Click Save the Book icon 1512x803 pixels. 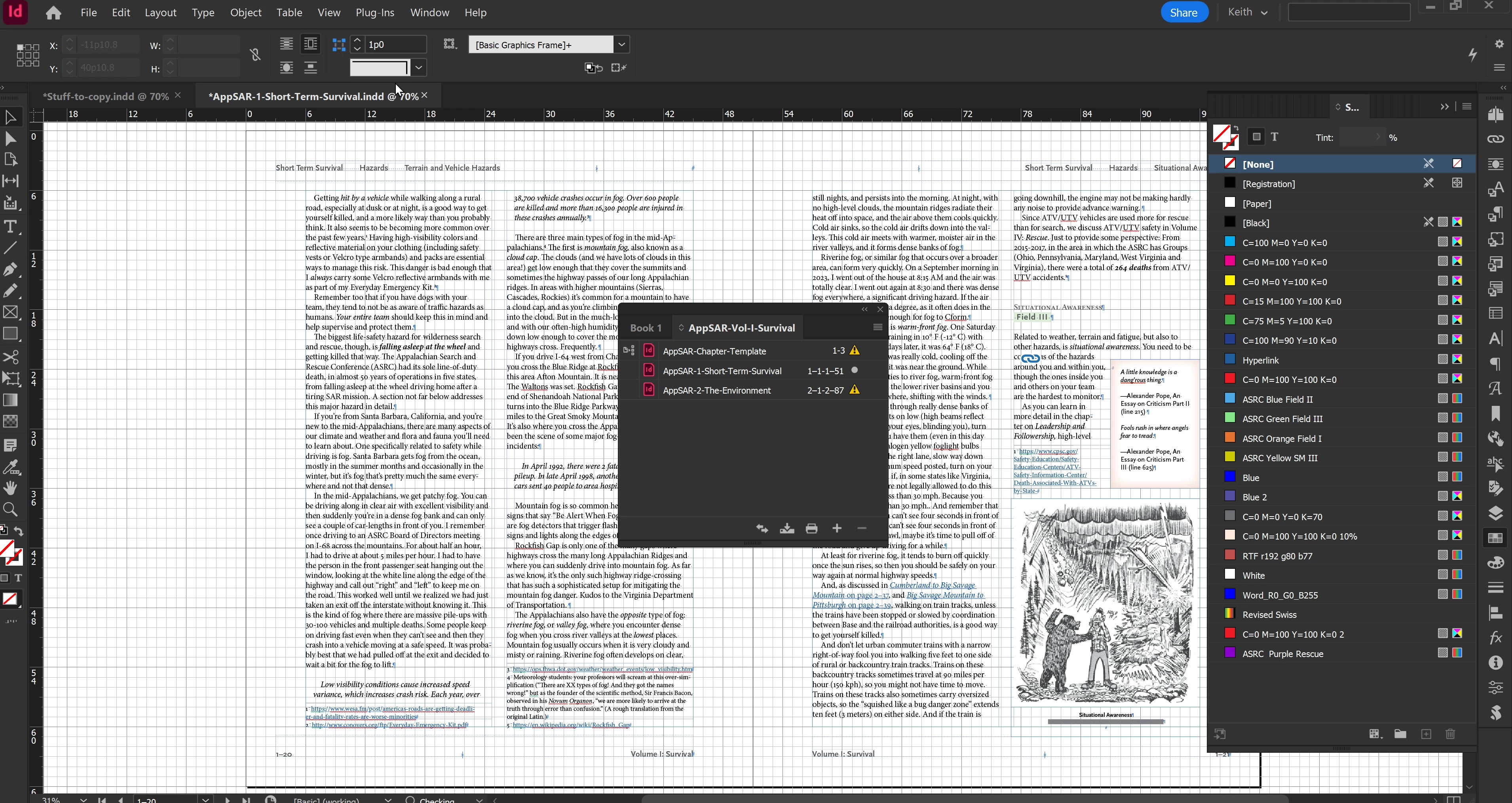[786, 528]
